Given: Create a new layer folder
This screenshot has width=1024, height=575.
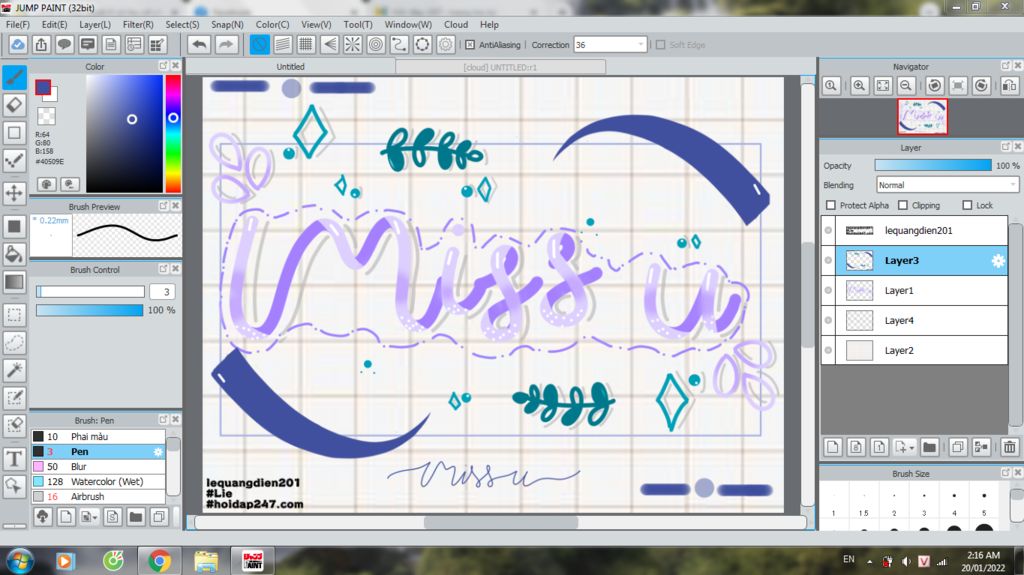Looking at the screenshot, I should click(929, 447).
